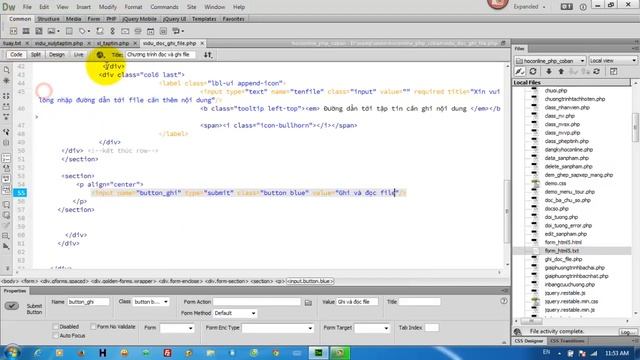Switch to the vidu_doc_ghi_file.php document tab

pos(169,43)
